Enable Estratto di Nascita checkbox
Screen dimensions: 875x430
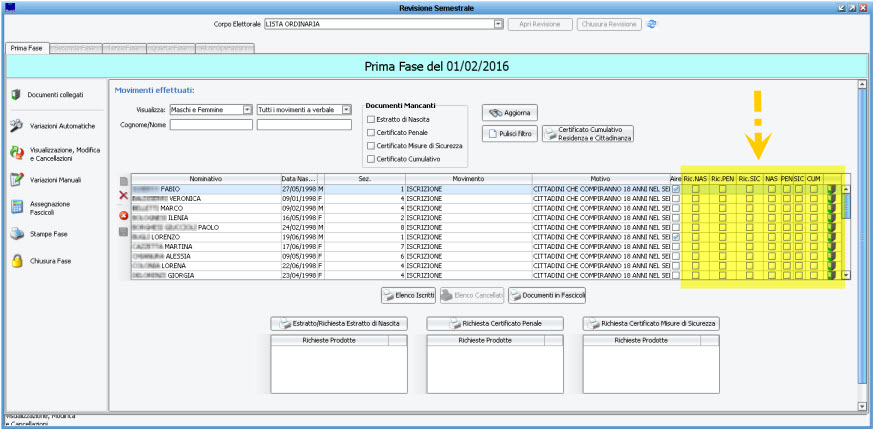(x=370, y=118)
